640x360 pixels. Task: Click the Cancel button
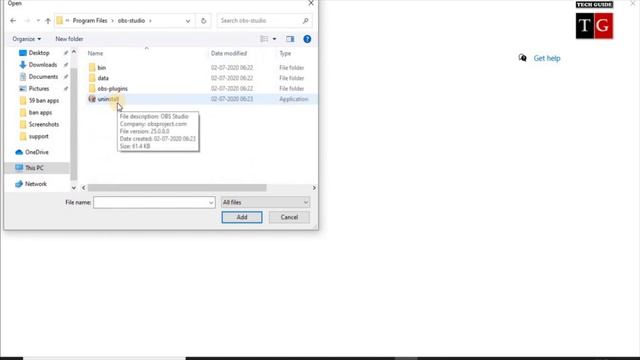(x=289, y=217)
